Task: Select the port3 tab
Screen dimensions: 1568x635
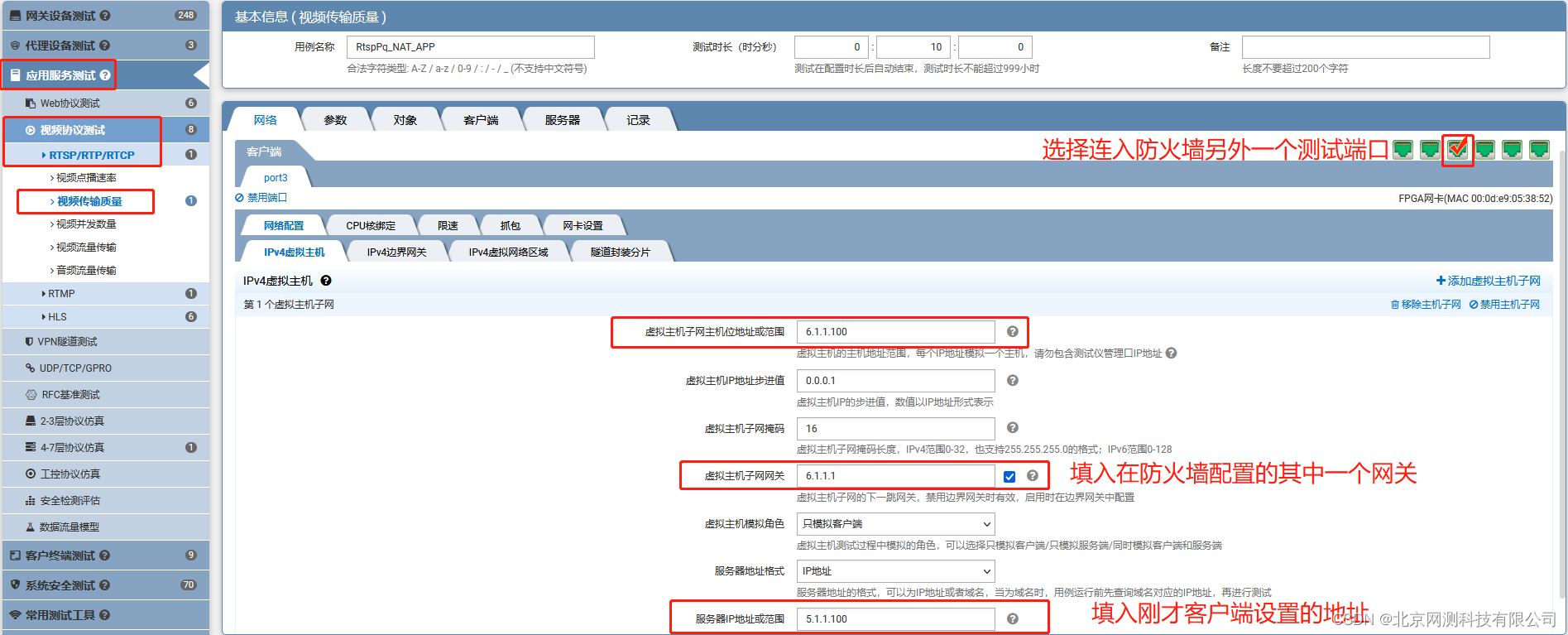Action: click(276, 177)
